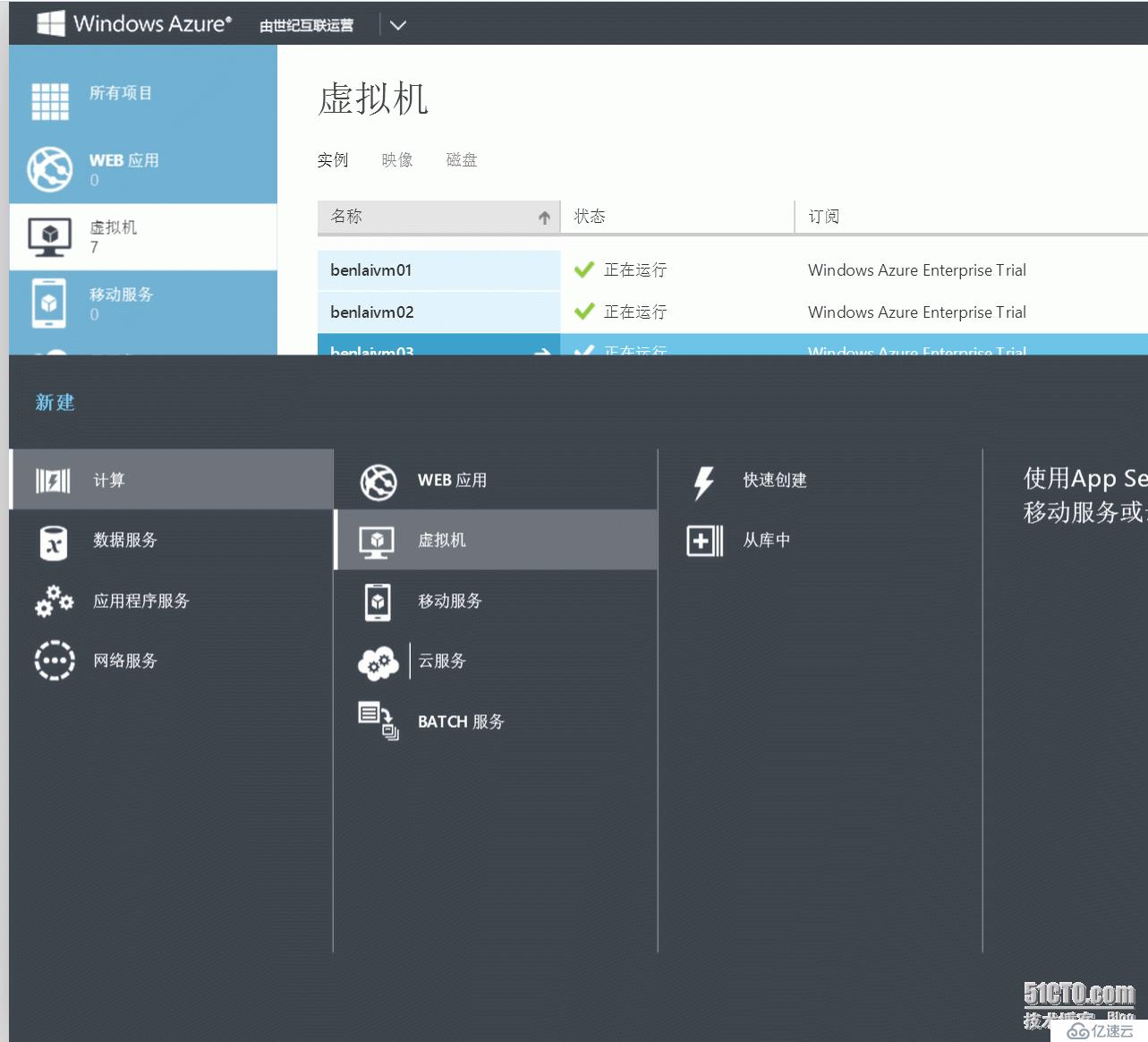Choose 快速创建 option

tap(775, 481)
